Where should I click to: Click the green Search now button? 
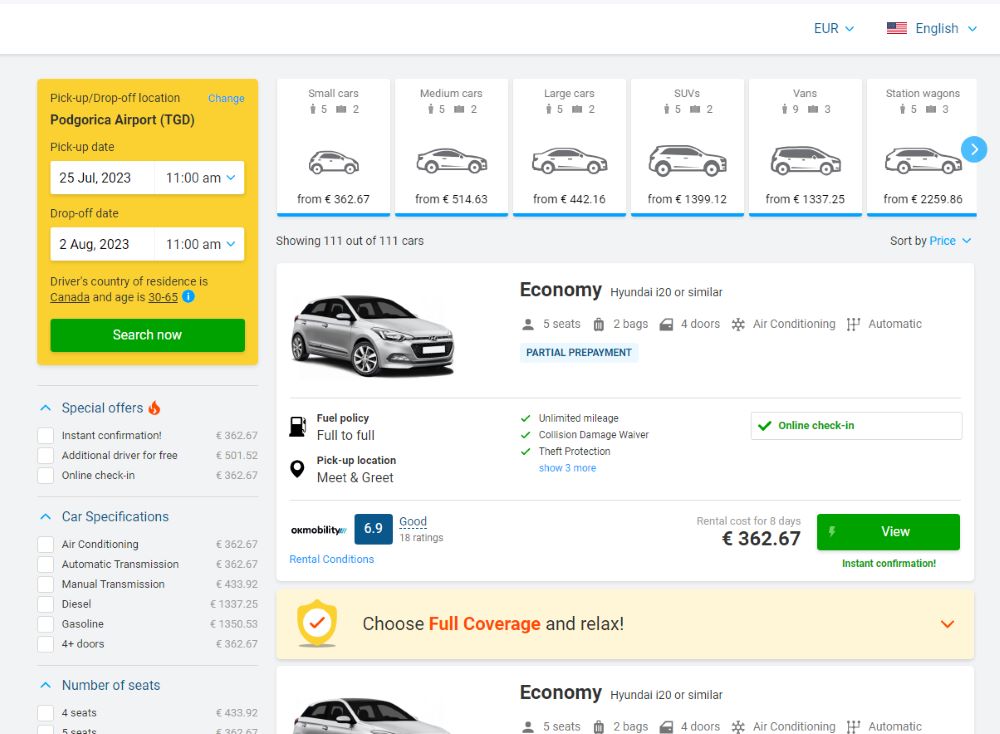coord(147,335)
